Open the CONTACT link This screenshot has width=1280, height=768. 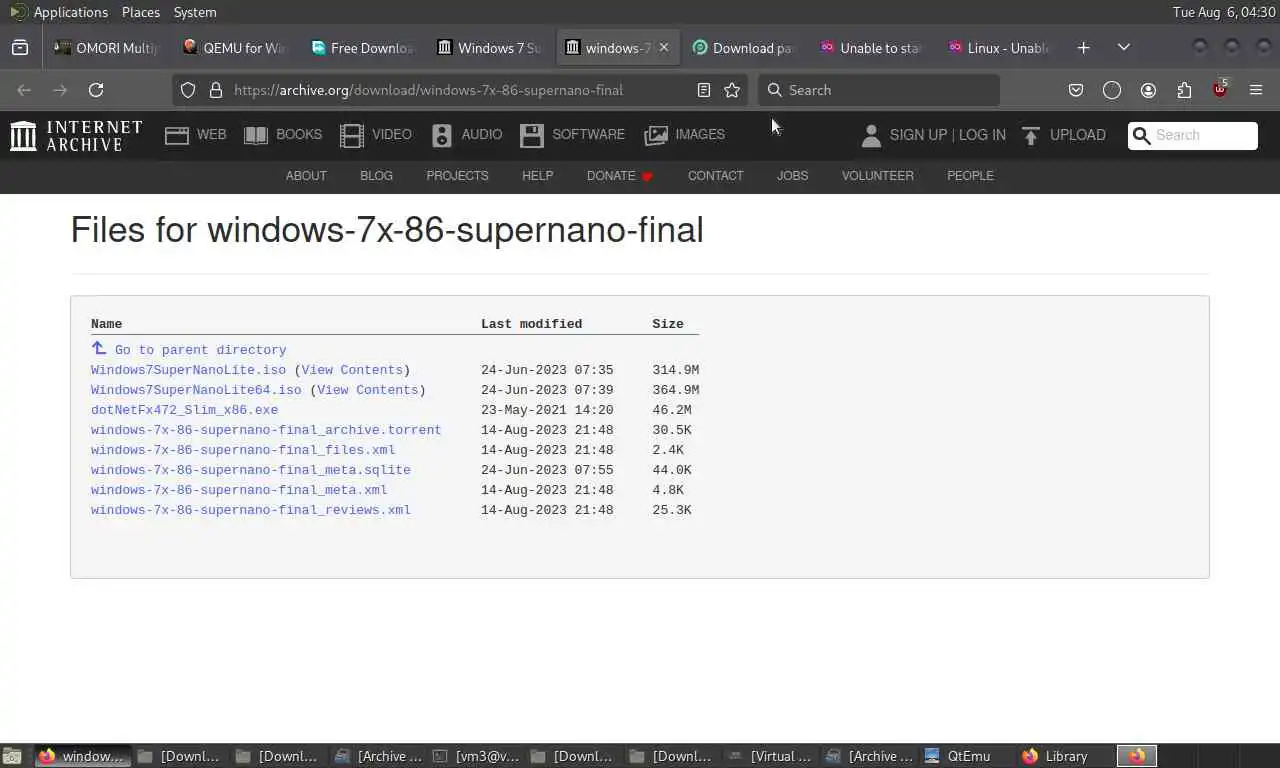[715, 175]
